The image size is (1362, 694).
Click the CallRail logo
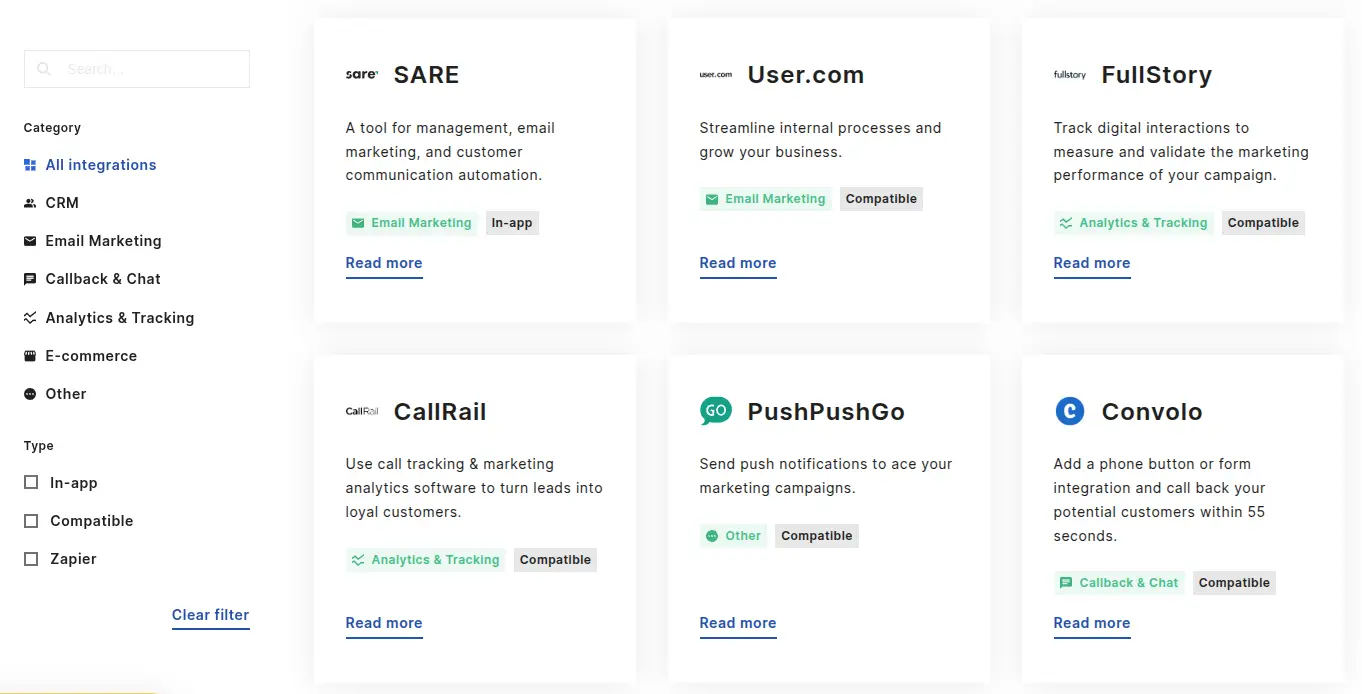361,410
